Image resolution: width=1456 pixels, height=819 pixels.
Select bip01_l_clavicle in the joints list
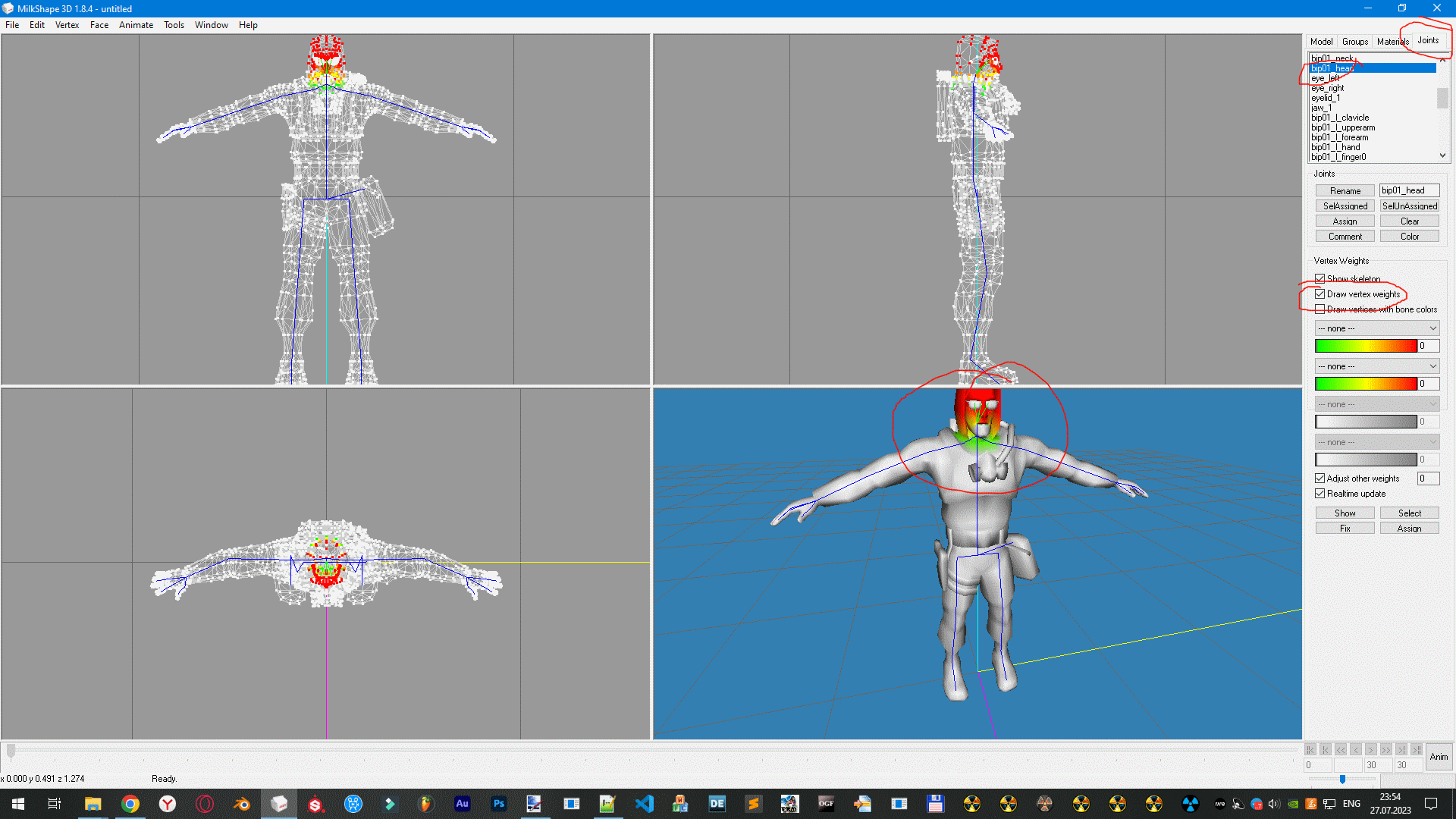pyautogui.click(x=1340, y=118)
